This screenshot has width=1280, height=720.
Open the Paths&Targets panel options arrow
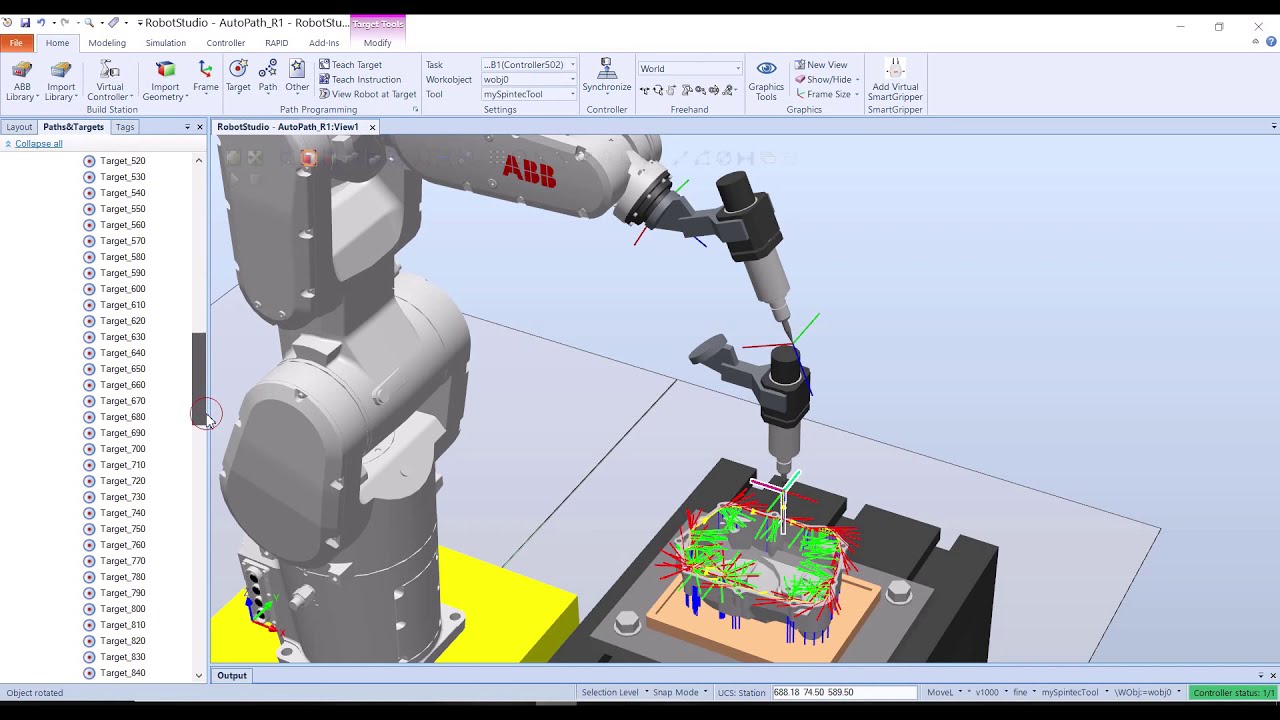pyautogui.click(x=187, y=127)
